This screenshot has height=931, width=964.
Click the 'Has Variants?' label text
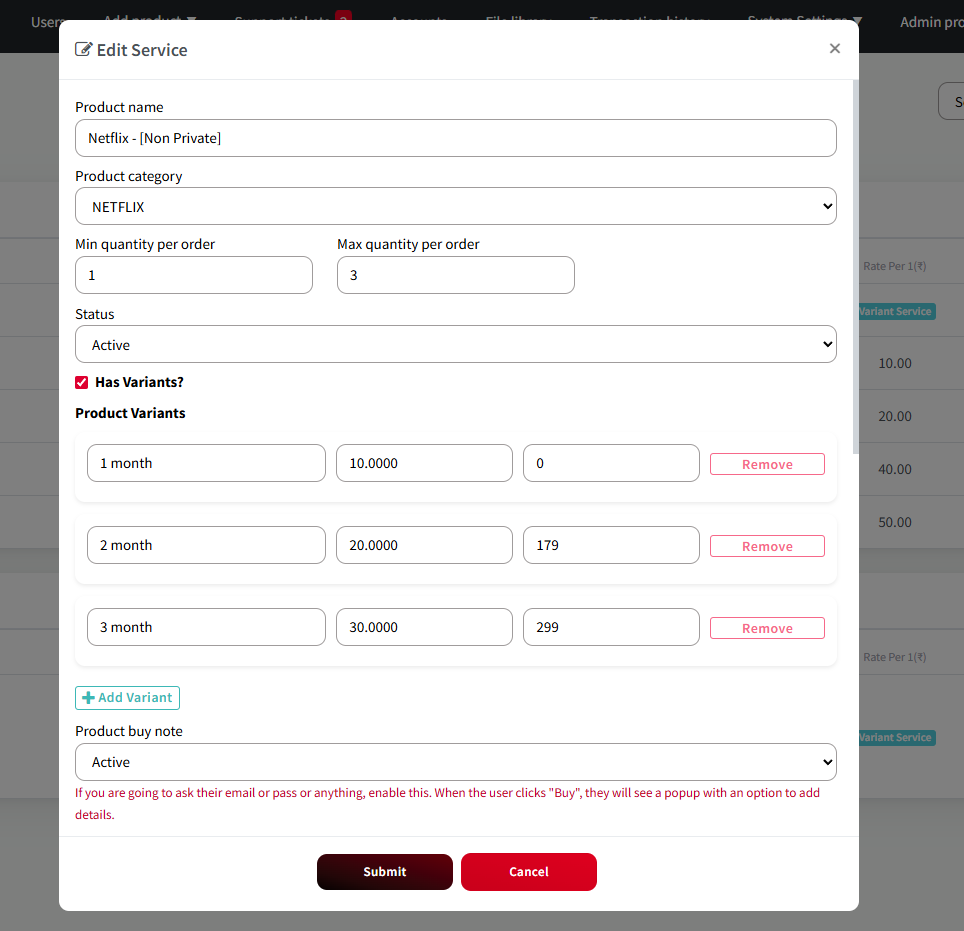140,382
